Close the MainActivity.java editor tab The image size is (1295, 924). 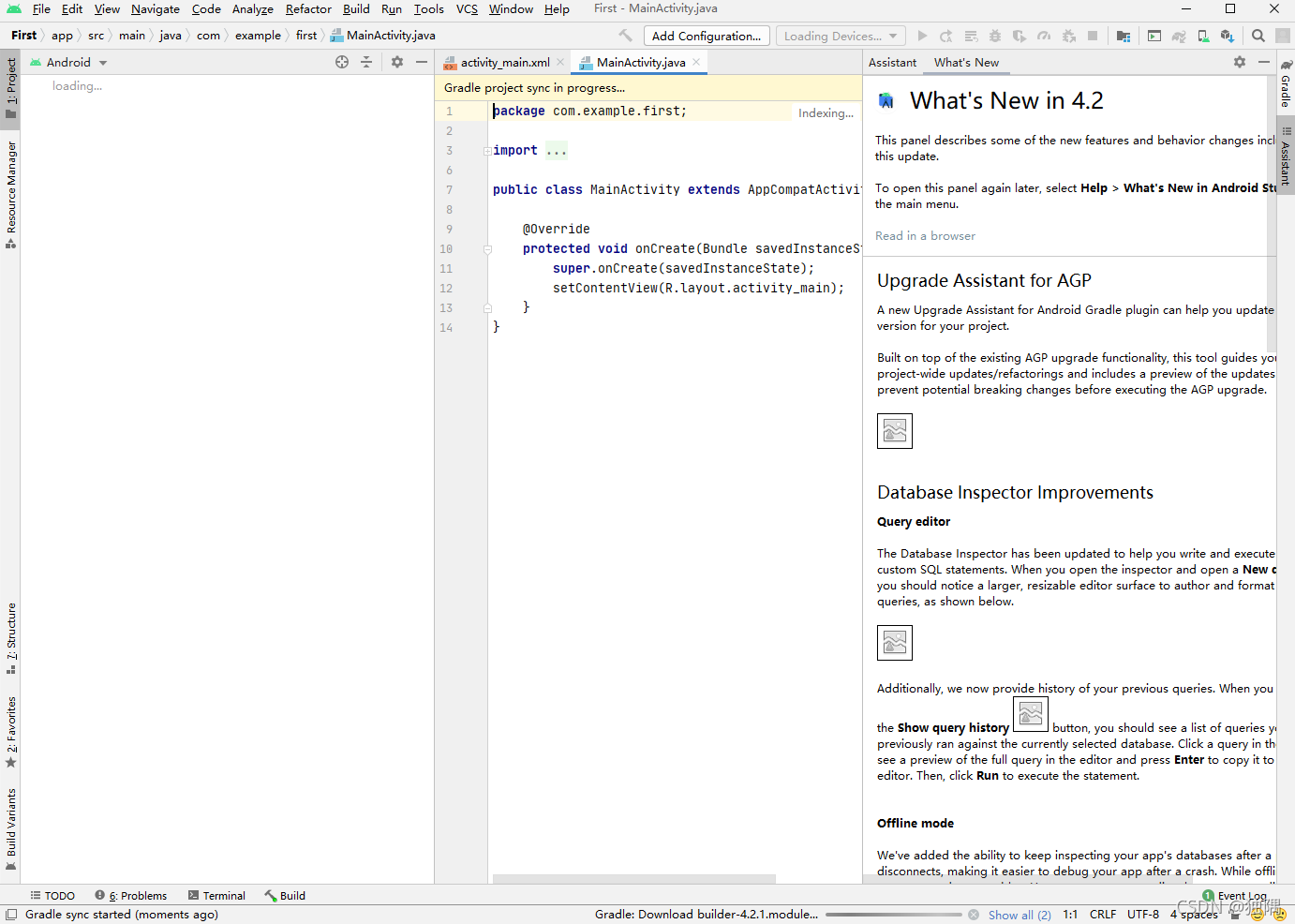(x=696, y=62)
